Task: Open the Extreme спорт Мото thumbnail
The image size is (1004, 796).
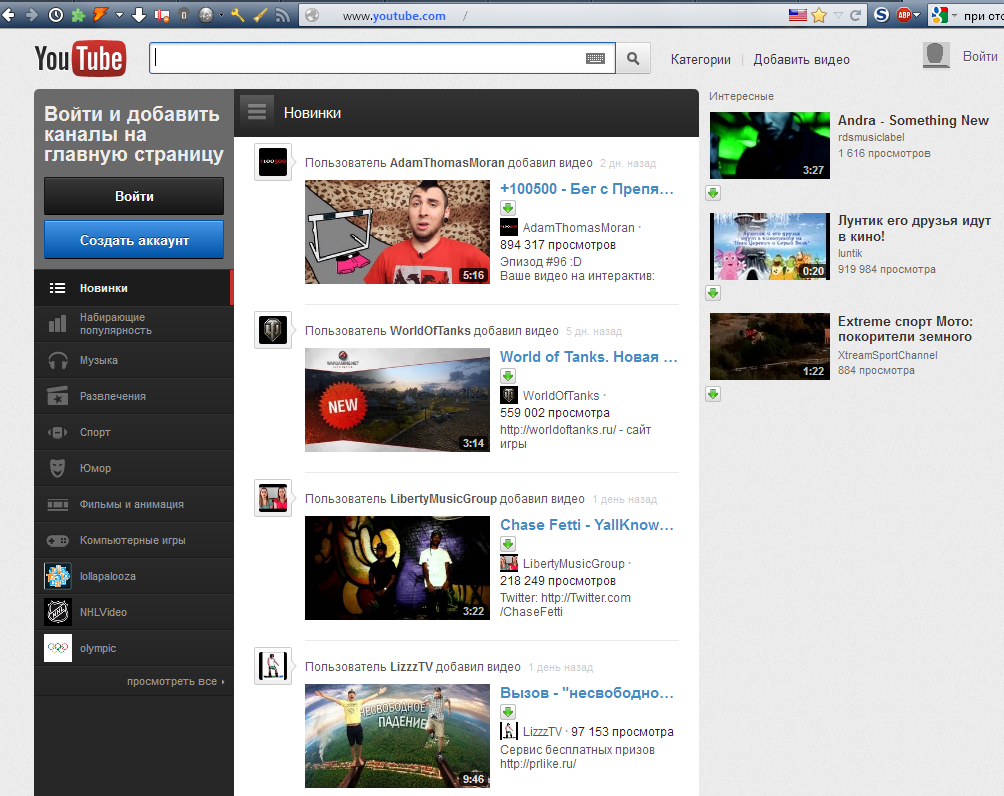Action: coord(770,346)
